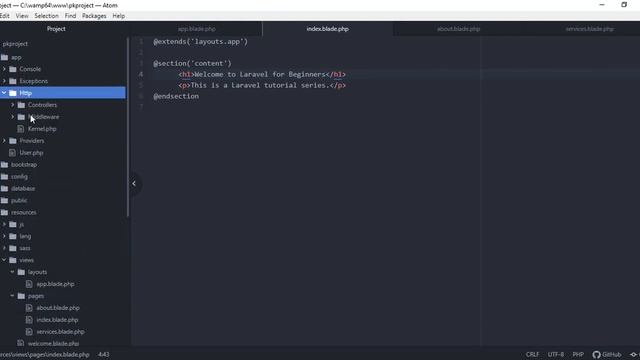640x360 pixels.
Task: Switch to the index.blade.php tab
Action: click(328, 29)
